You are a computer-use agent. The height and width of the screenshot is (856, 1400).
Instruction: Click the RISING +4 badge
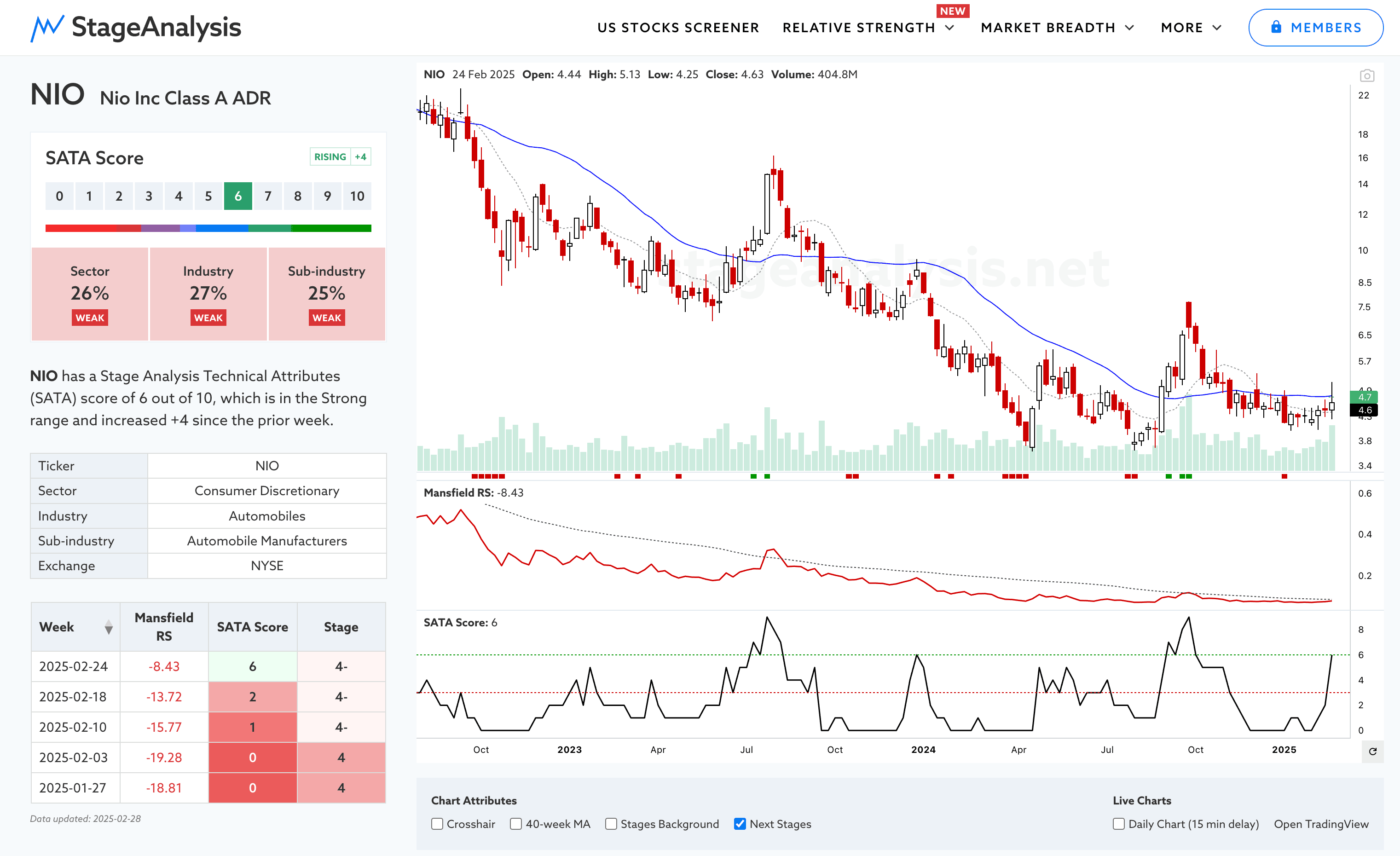pyautogui.click(x=341, y=157)
